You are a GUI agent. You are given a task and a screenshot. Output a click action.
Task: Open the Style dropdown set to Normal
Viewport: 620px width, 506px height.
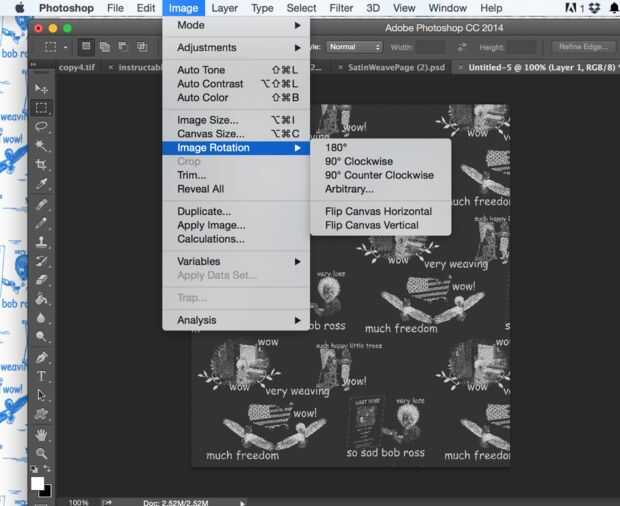click(x=354, y=47)
